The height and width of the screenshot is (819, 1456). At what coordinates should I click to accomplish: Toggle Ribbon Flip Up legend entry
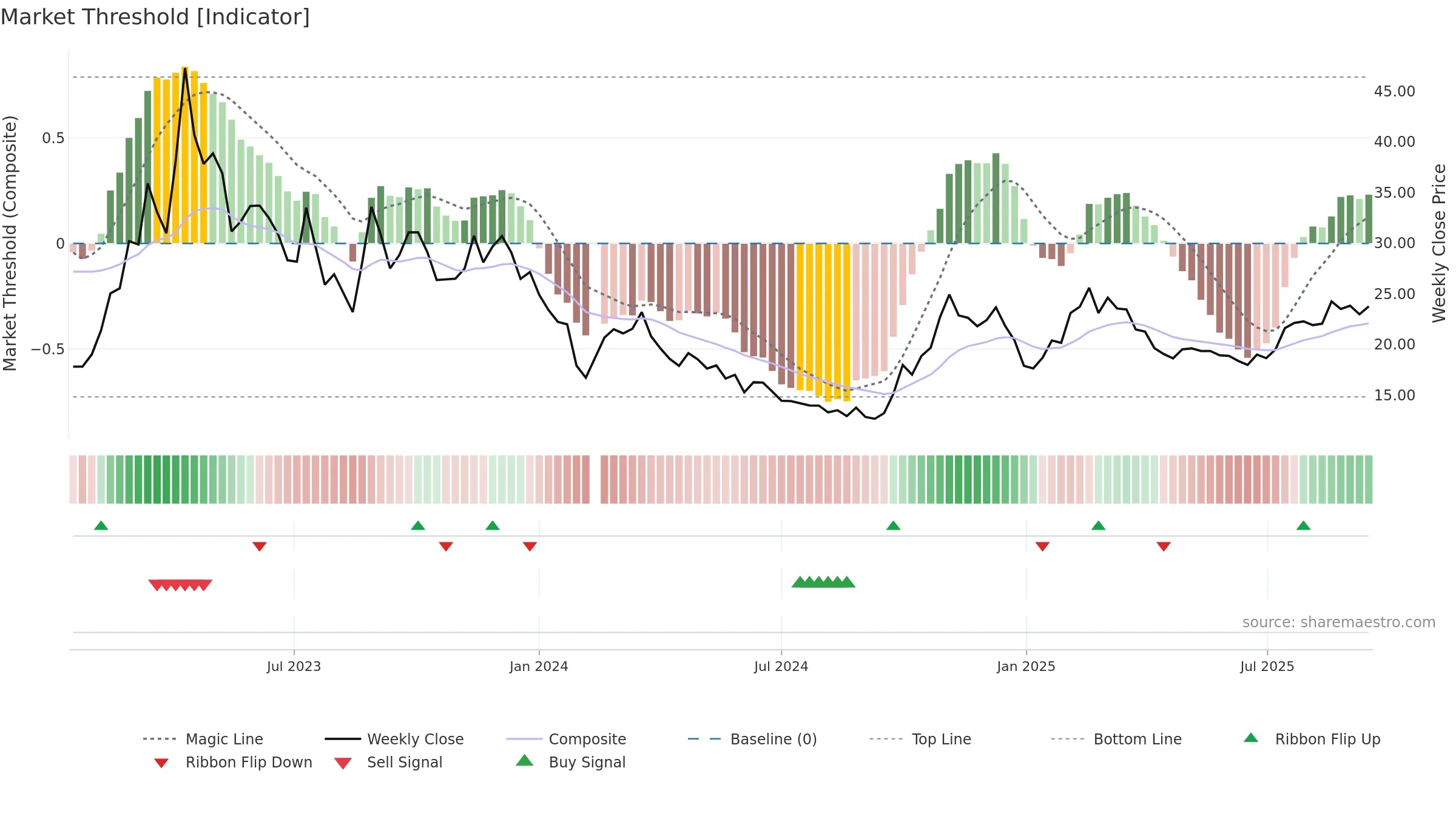1312,739
